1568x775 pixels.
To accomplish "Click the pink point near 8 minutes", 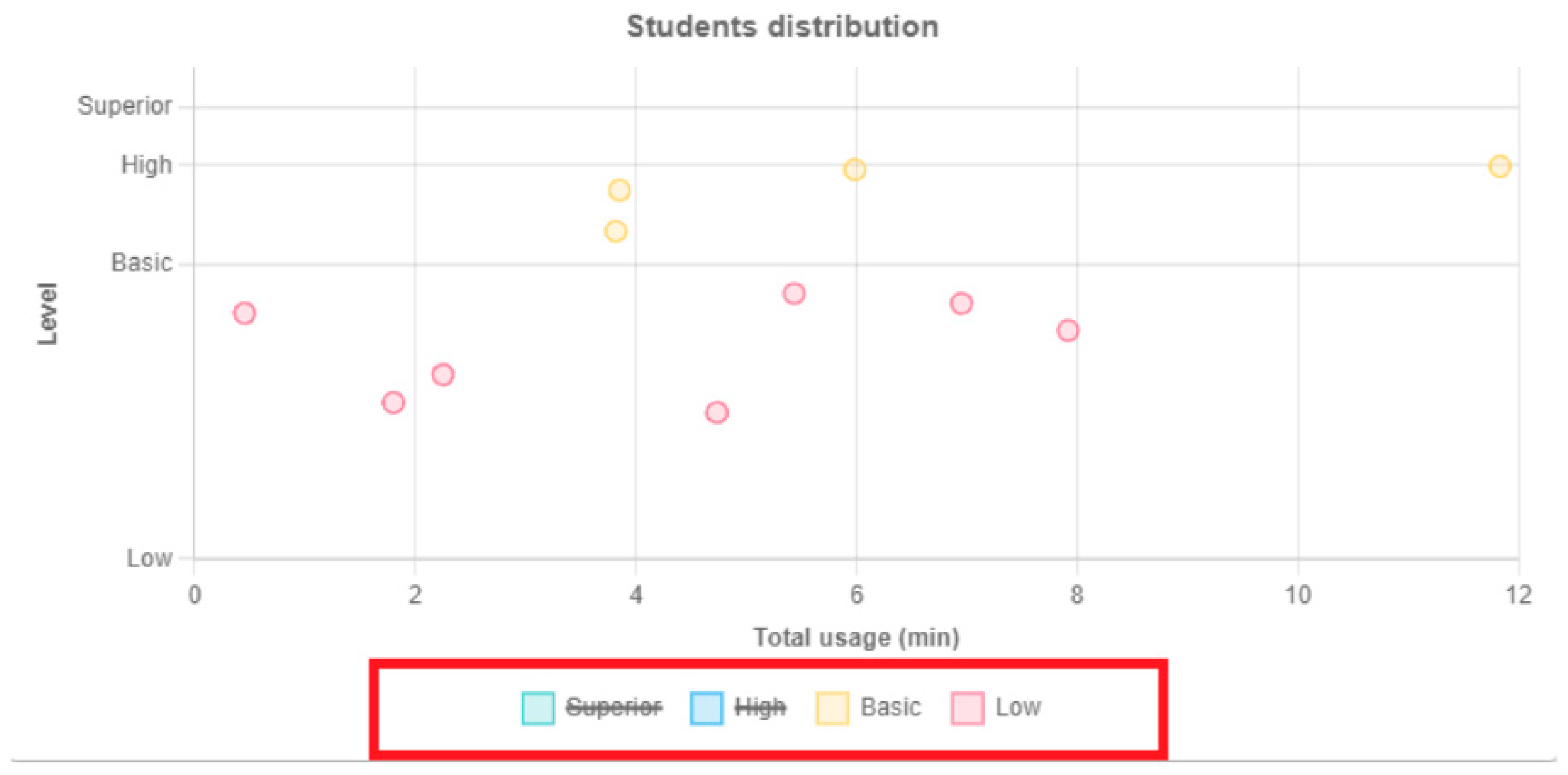I will coord(1068,330).
